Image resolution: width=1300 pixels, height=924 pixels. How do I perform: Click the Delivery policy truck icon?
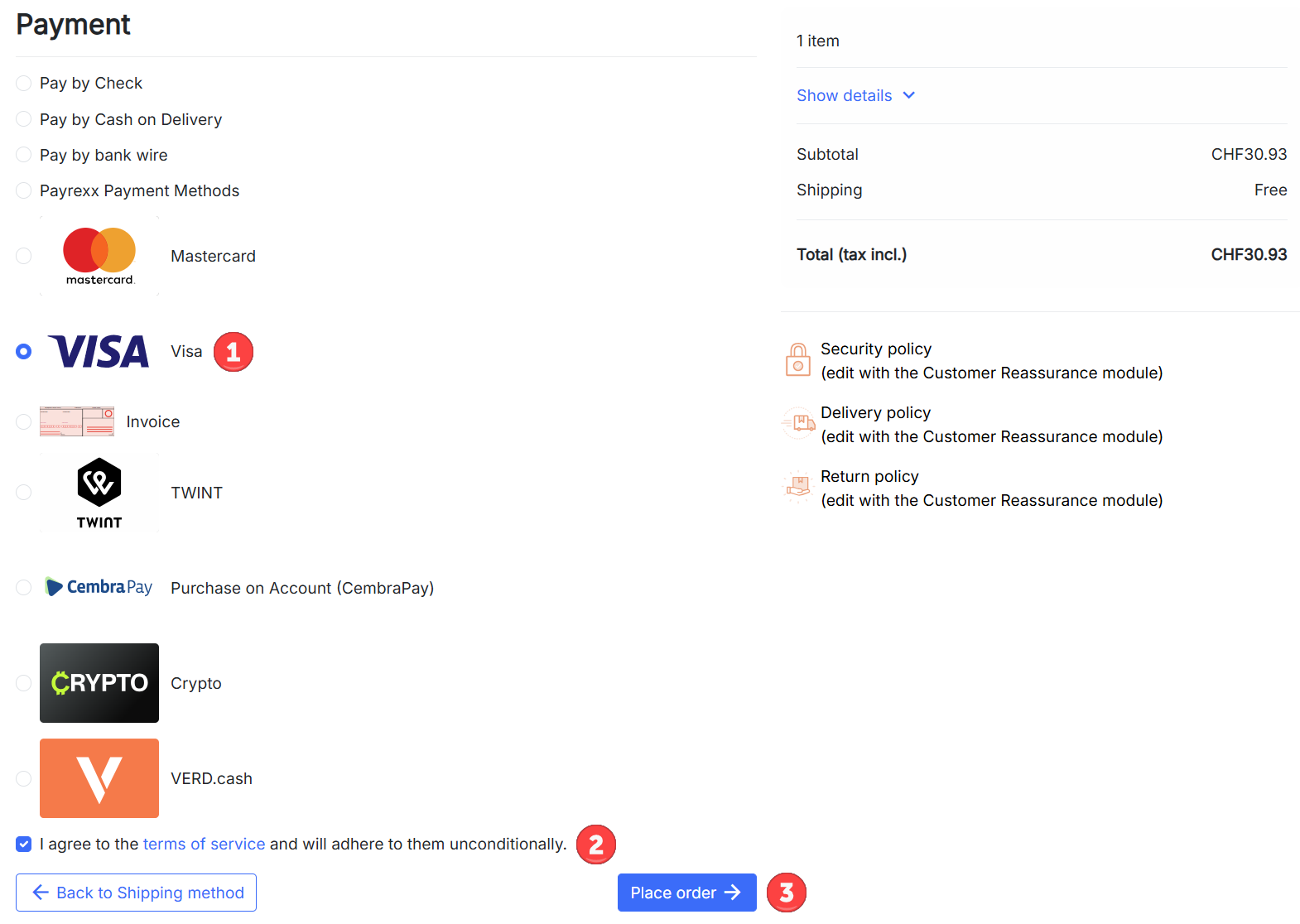[x=798, y=424]
